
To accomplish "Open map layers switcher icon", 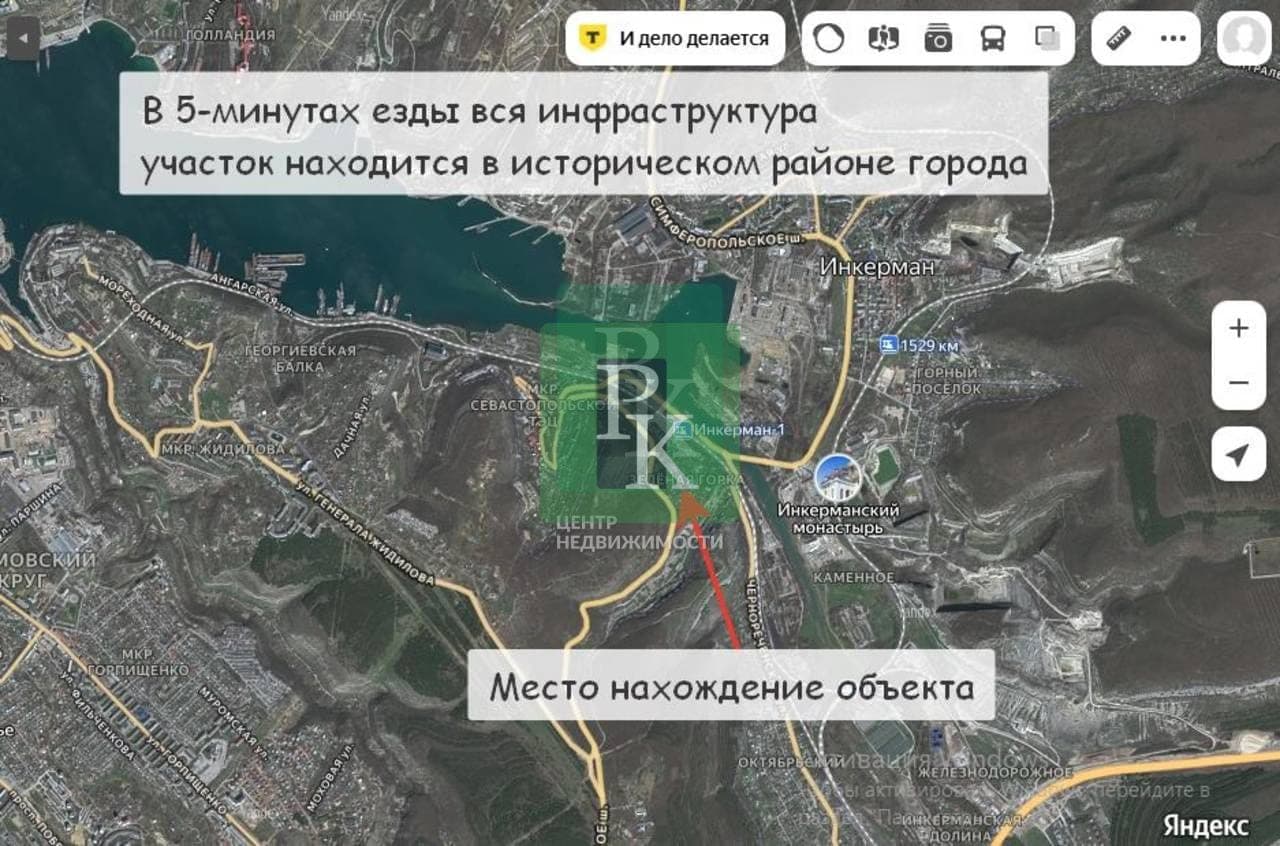I will click(x=1047, y=39).
